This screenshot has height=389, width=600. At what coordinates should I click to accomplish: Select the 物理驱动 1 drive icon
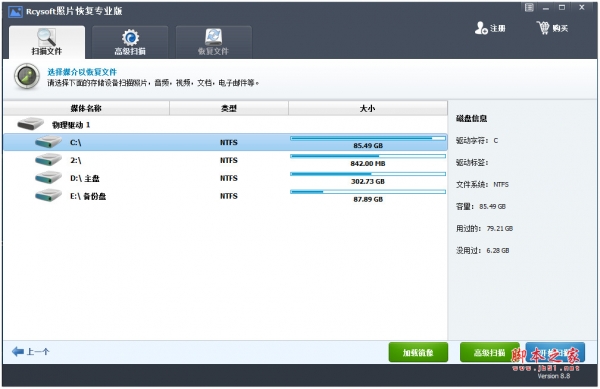[x=31, y=124]
